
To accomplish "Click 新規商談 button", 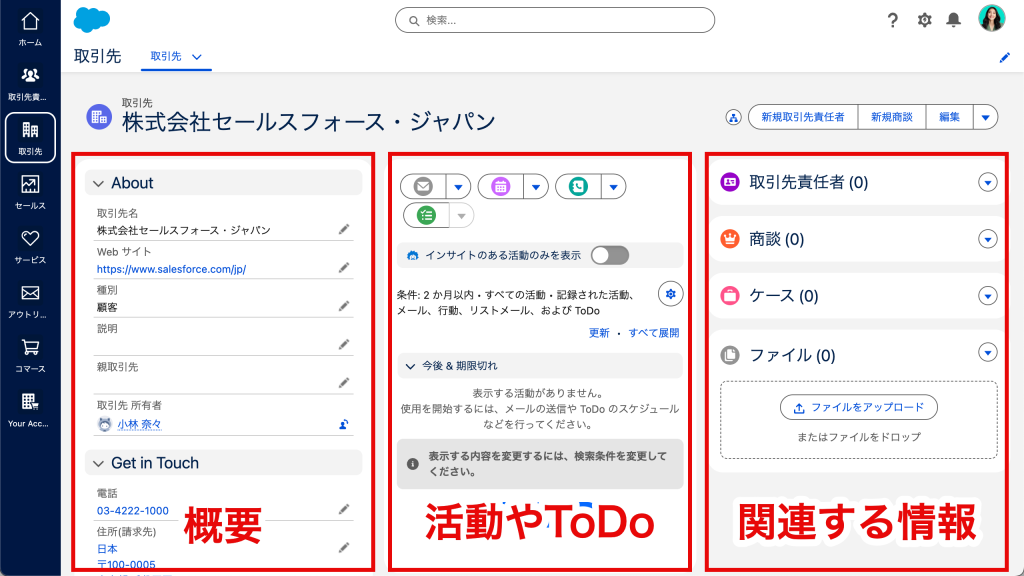I will 892,118.
